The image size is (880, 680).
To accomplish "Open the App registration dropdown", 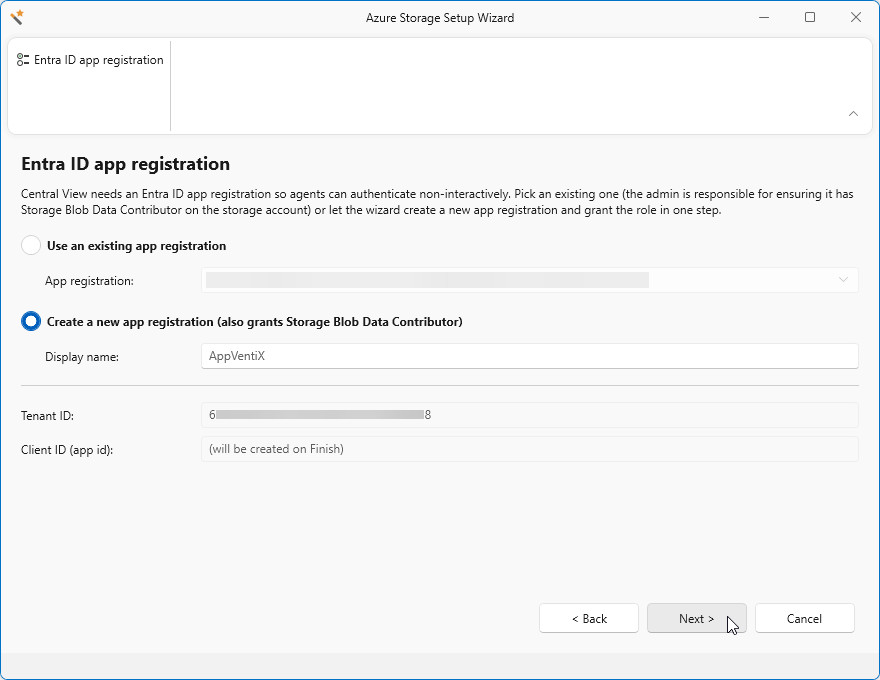I will pyautogui.click(x=529, y=280).
